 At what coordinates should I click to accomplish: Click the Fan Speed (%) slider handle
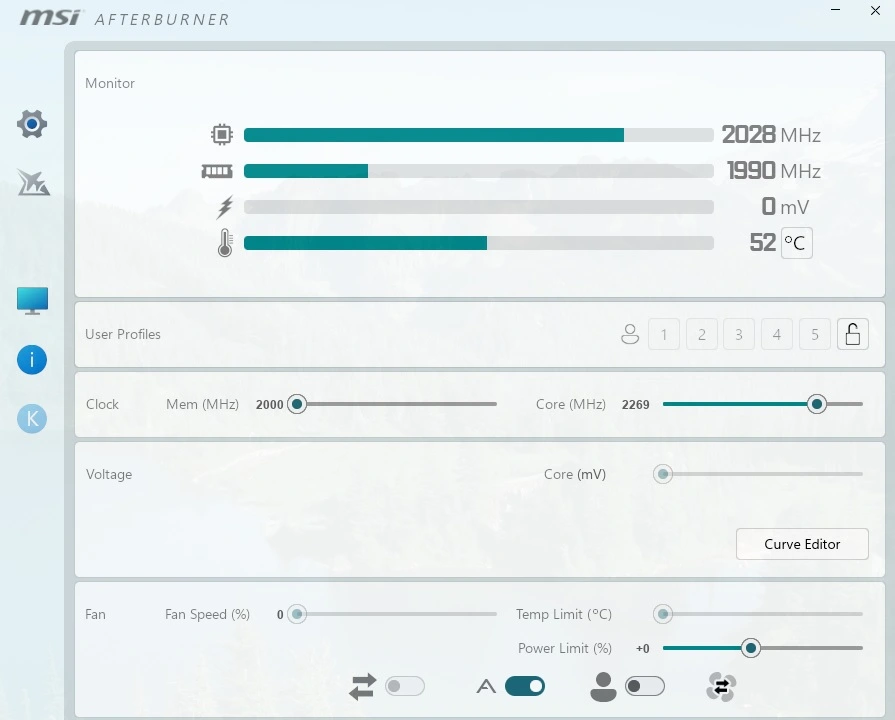tap(297, 614)
